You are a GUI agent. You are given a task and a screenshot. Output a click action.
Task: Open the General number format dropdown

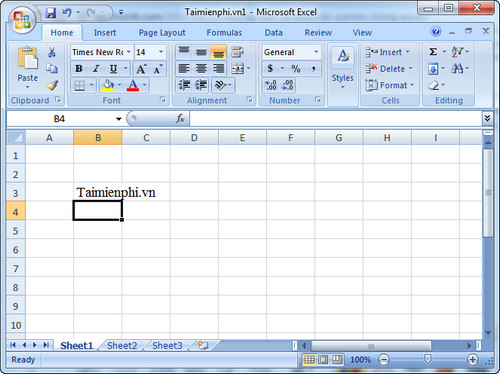pyautogui.click(x=316, y=52)
